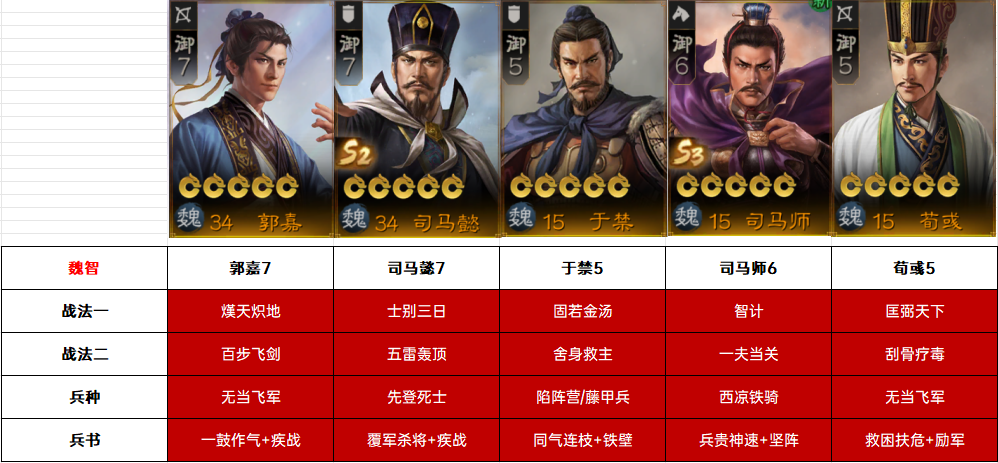
Task: Select the 五雷轰顶 cell
Action: [x=416, y=354]
